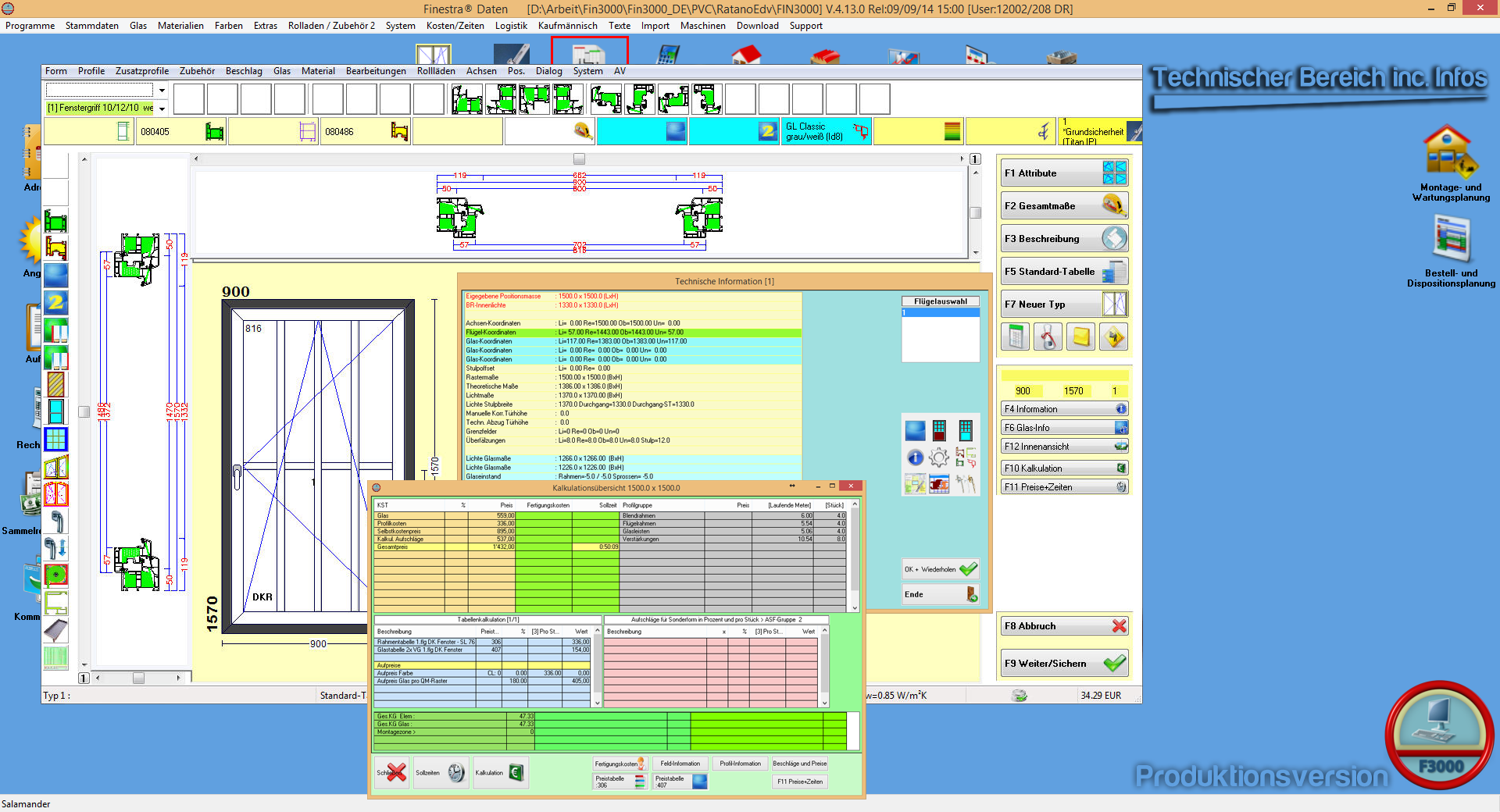This screenshot has width=1500, height=812.
Task: Open the Rollläden menu
Action: (436, 71)
